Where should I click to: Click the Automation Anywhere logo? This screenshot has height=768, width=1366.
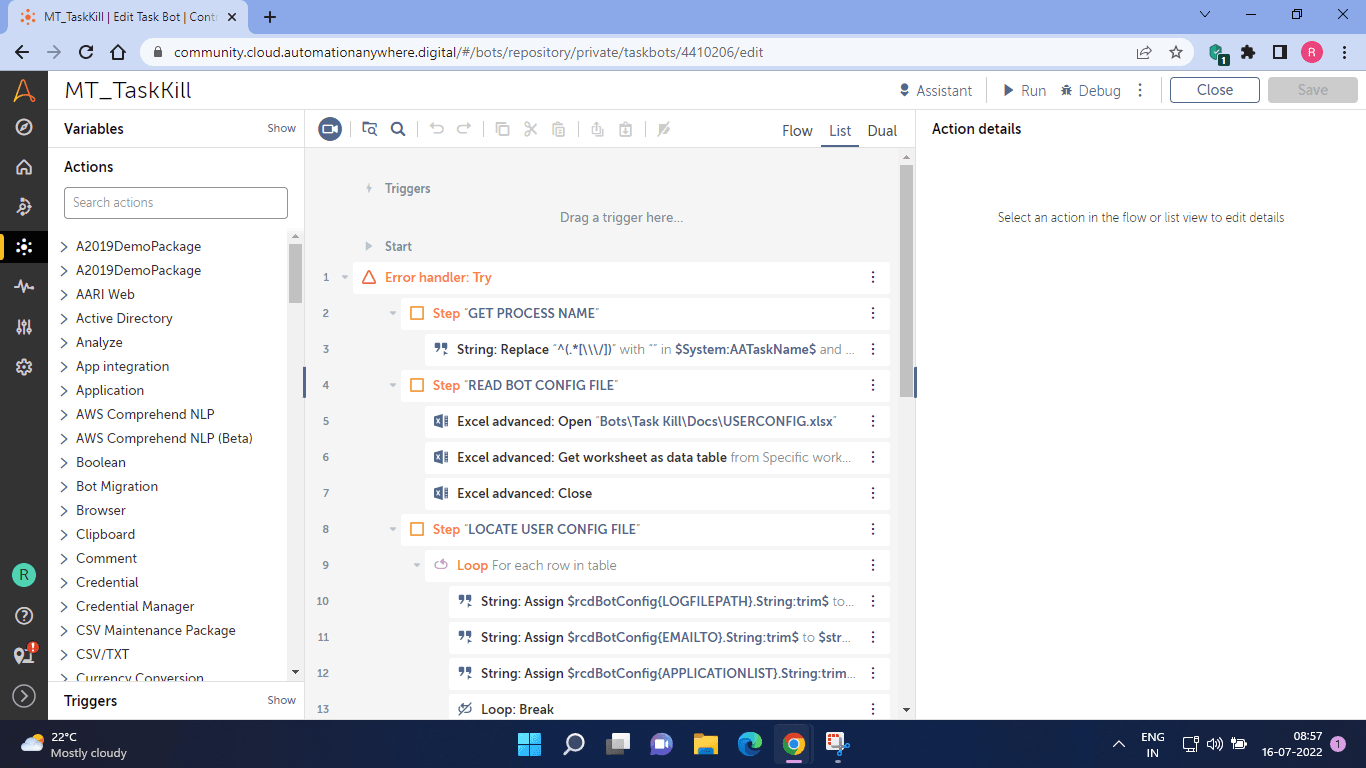[x=24, y=91]
